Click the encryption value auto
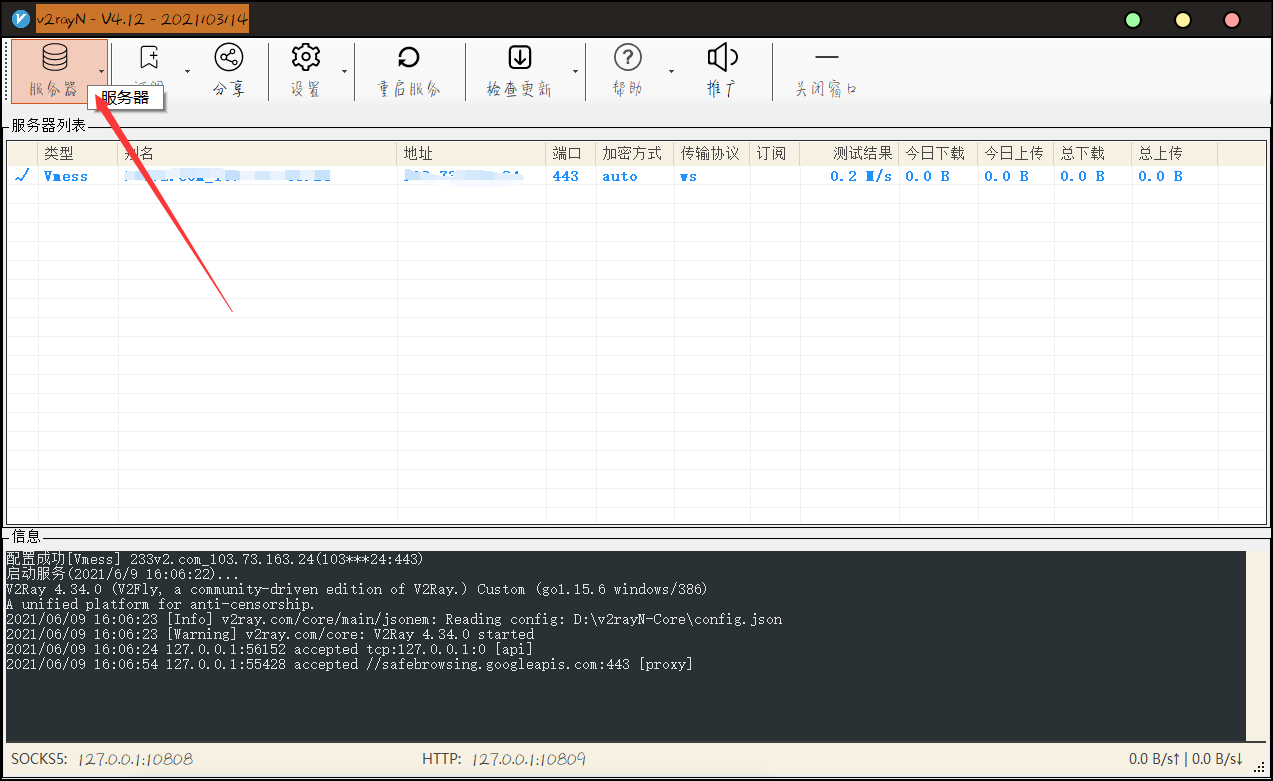1273x781 pixels. click(620, 176)
